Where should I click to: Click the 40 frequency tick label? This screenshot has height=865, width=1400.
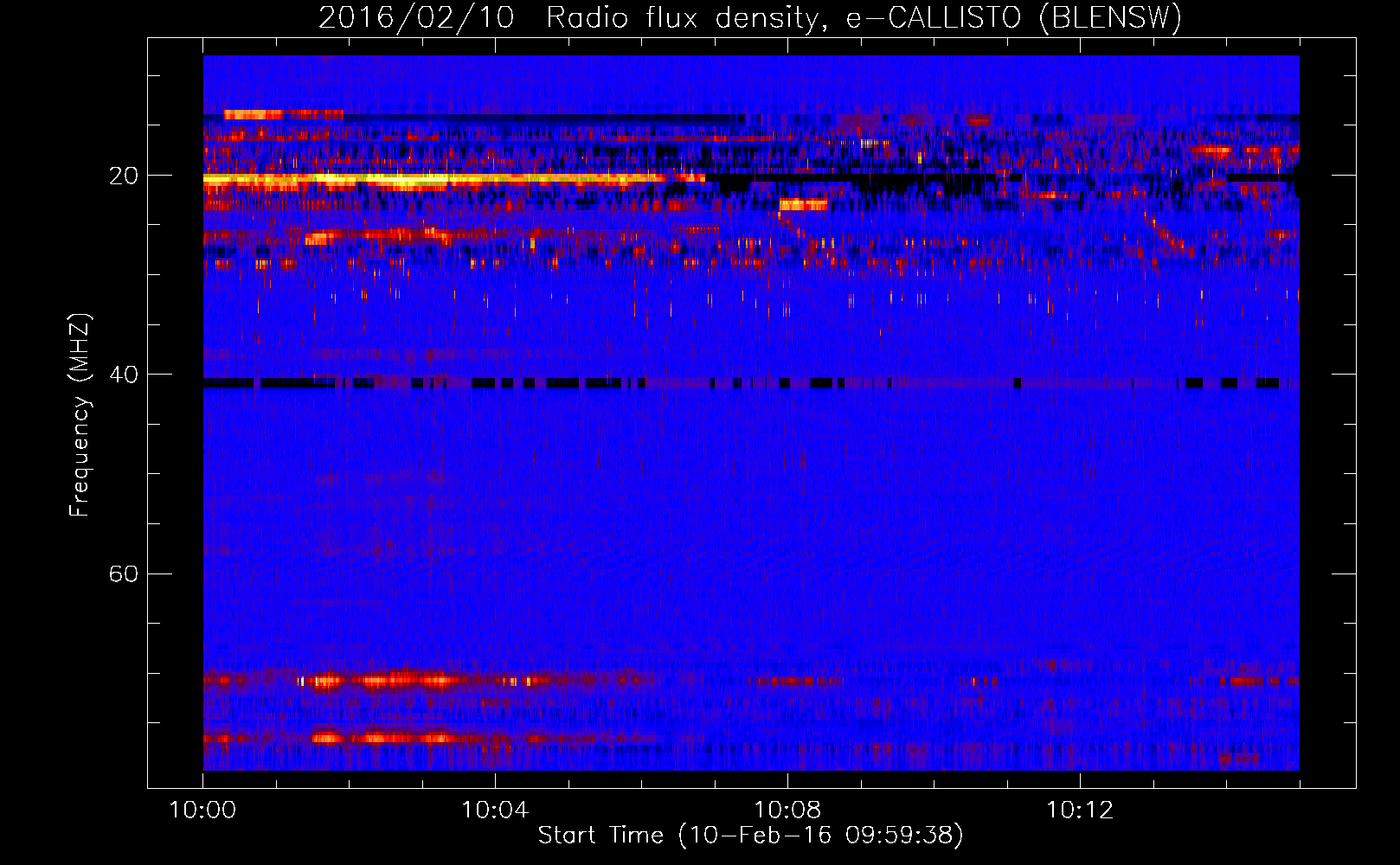coord(124,375)
